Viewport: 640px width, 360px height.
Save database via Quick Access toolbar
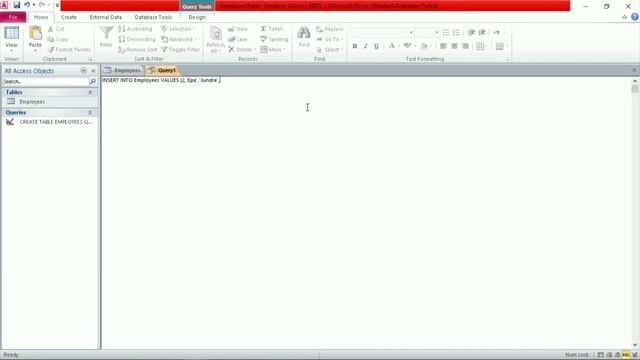coord(17,5)
